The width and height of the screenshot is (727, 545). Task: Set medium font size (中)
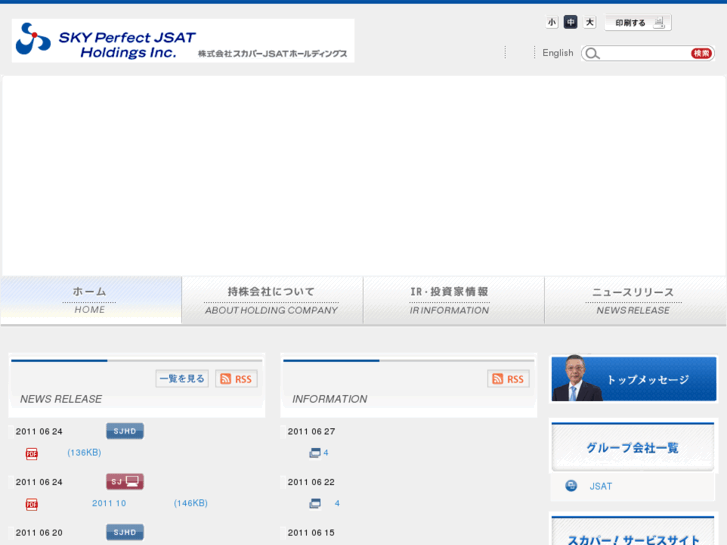tap(570, 22)
